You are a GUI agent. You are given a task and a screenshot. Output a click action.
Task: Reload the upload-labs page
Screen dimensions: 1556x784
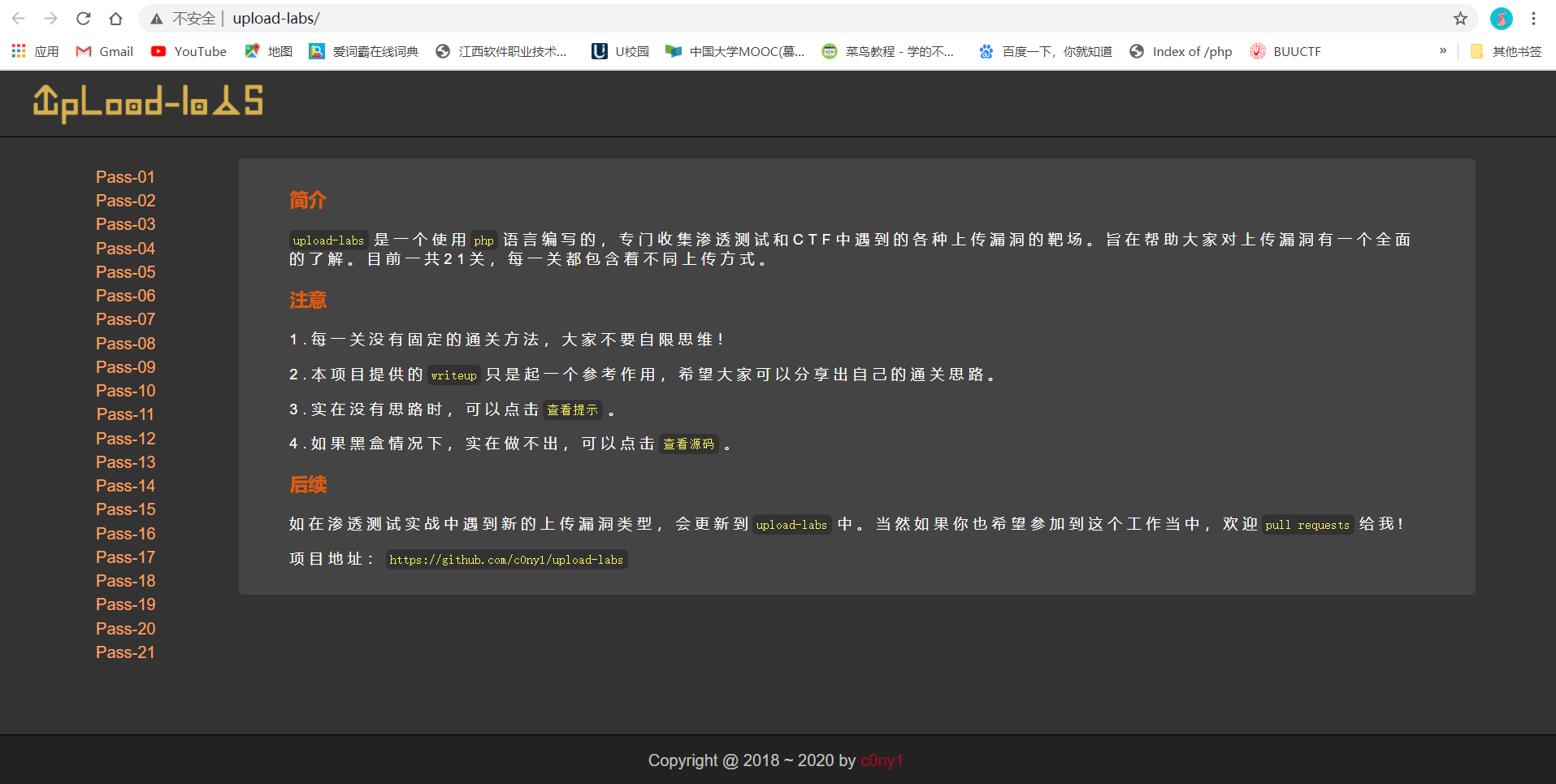click(82, 18)
